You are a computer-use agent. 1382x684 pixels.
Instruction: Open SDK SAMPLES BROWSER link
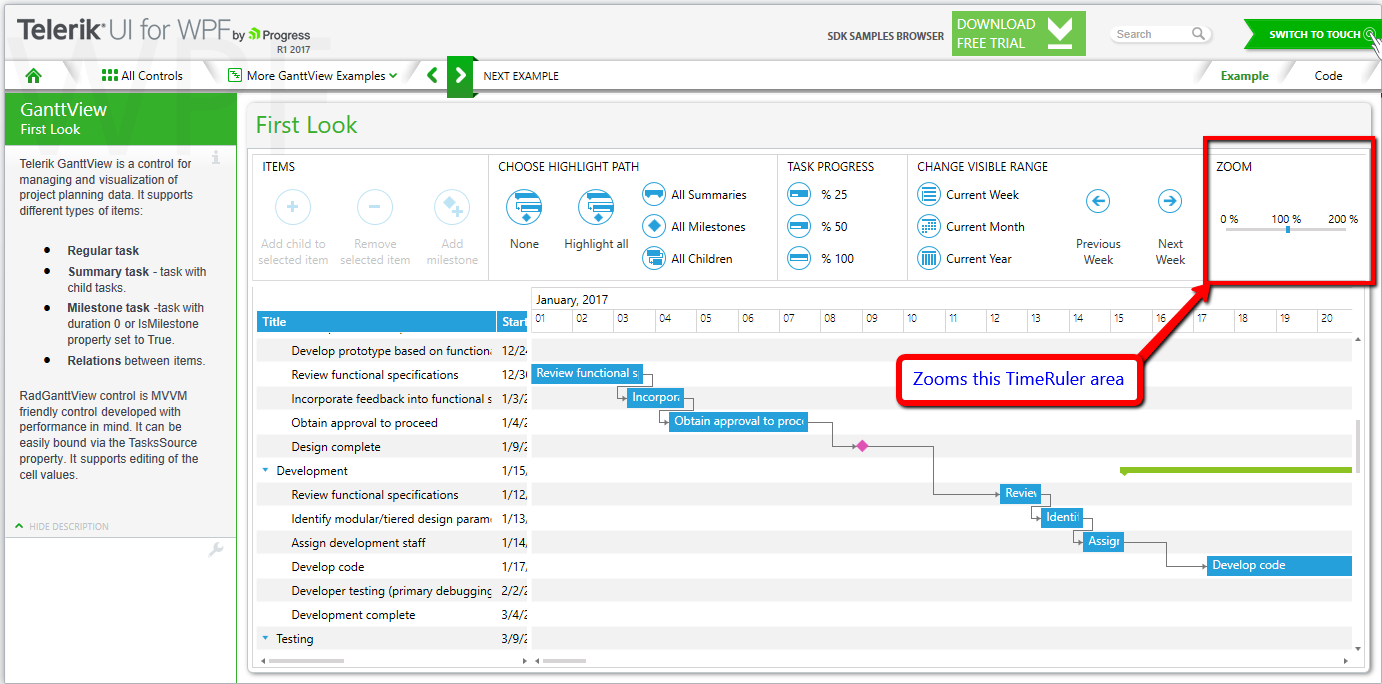pyautogui.click(x=885, y=36)
